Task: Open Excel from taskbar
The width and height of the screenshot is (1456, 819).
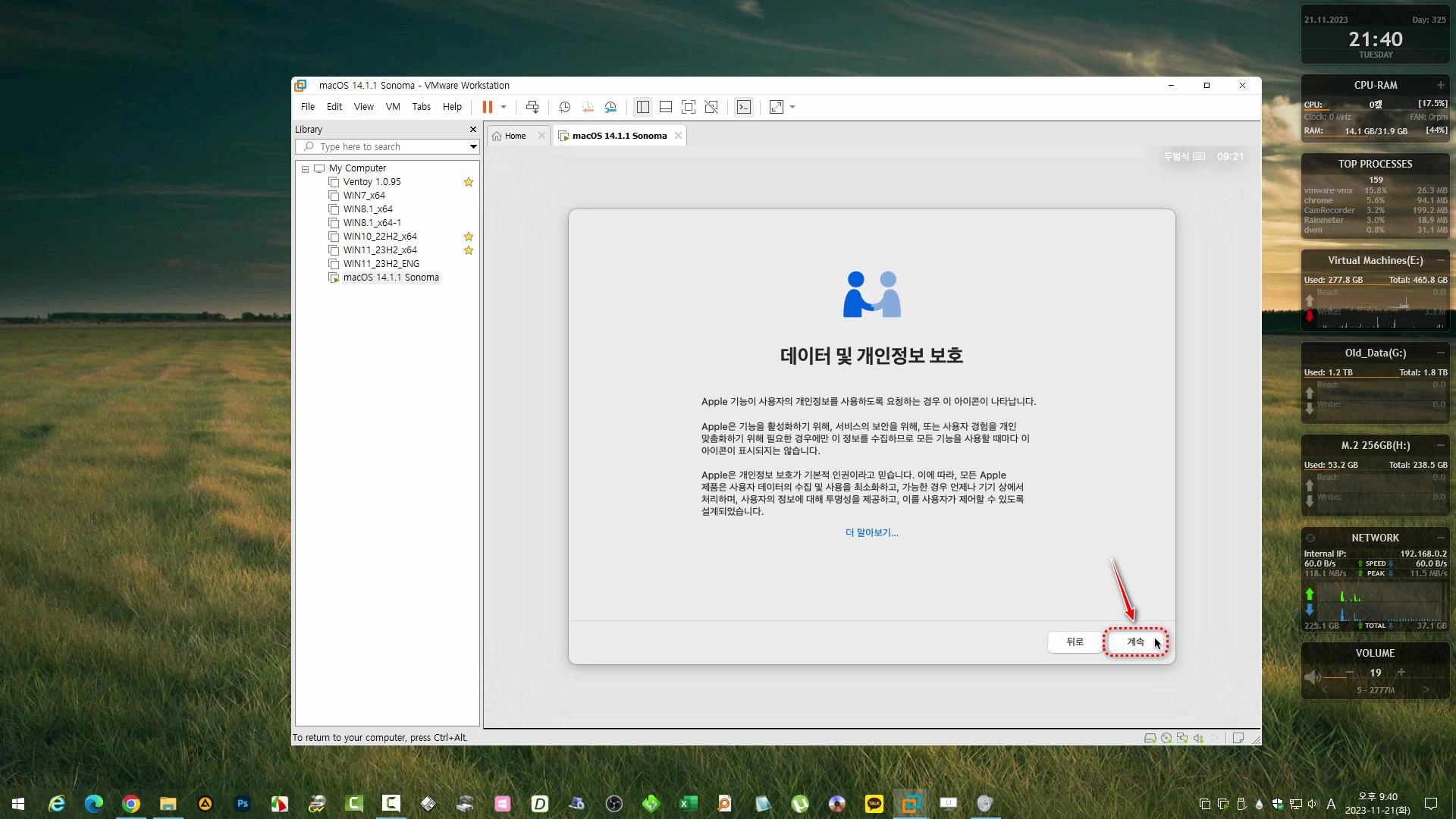Action: [x=688, y=804]
